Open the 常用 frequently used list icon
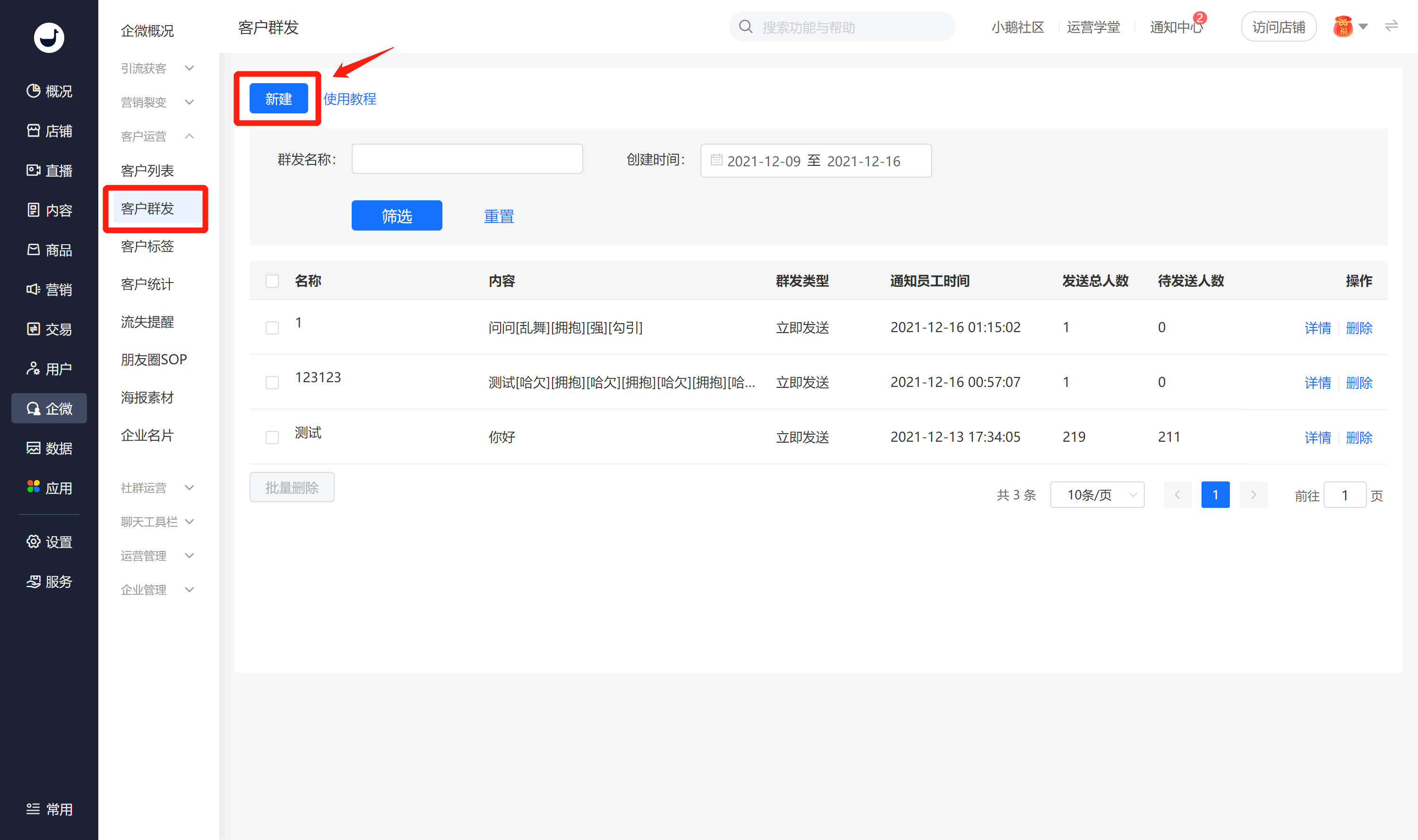Viewport: 1418px width, 840px height. click(x=33, y=809)
